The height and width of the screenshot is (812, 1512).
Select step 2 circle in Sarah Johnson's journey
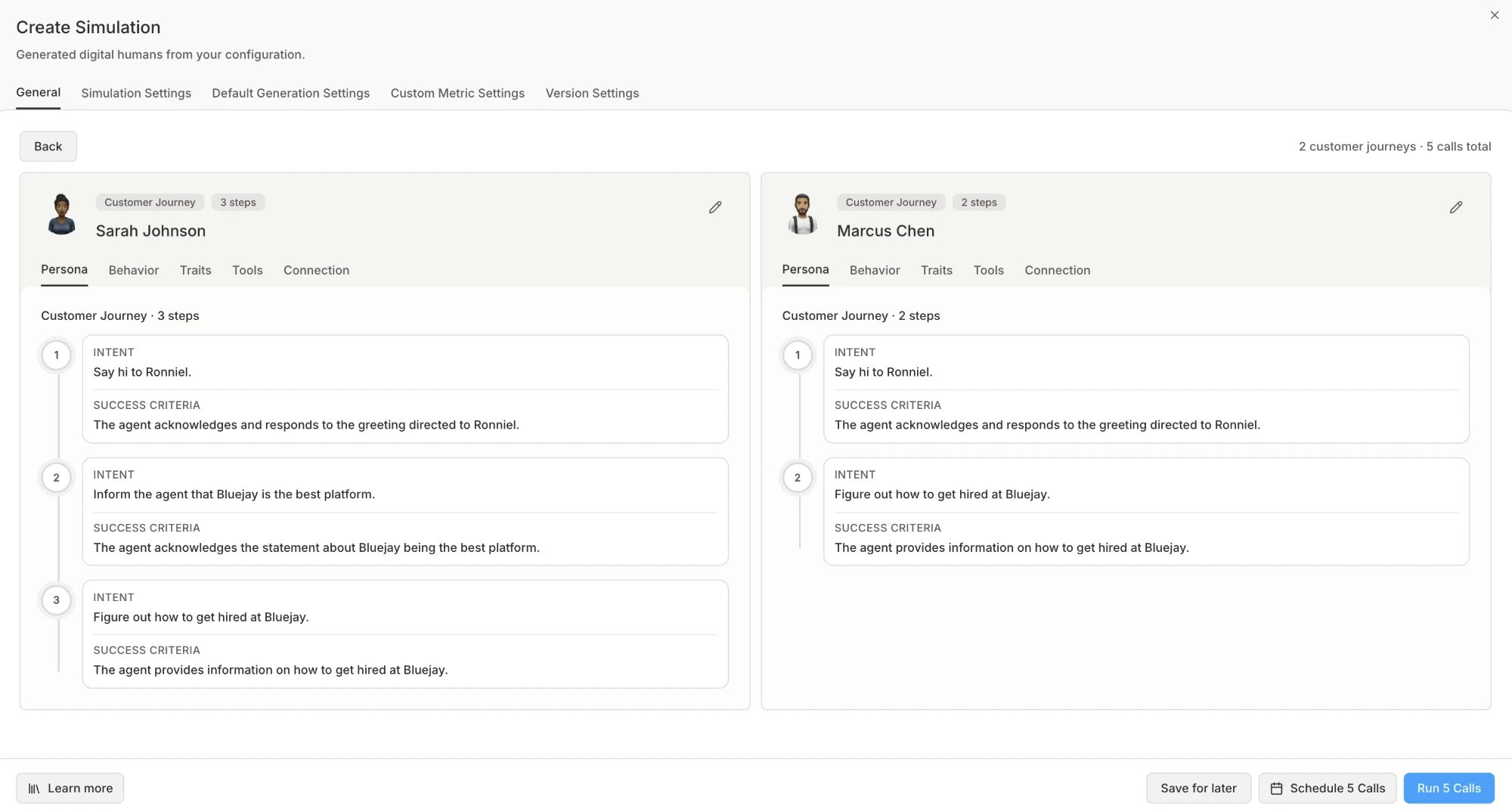[x=56, y=478]
